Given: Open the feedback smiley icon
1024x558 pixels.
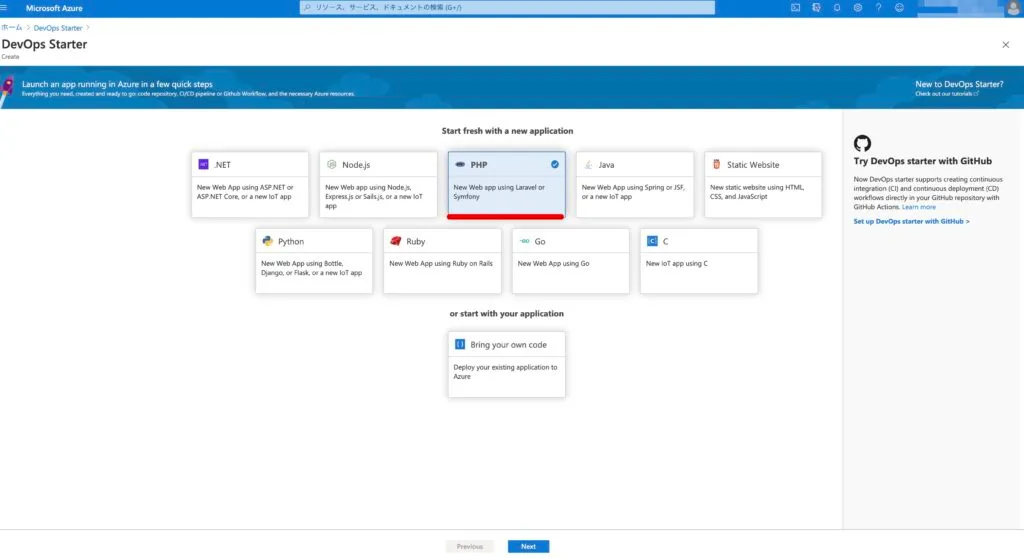Looking at the screenshot, I should click(x=899, y=8).
